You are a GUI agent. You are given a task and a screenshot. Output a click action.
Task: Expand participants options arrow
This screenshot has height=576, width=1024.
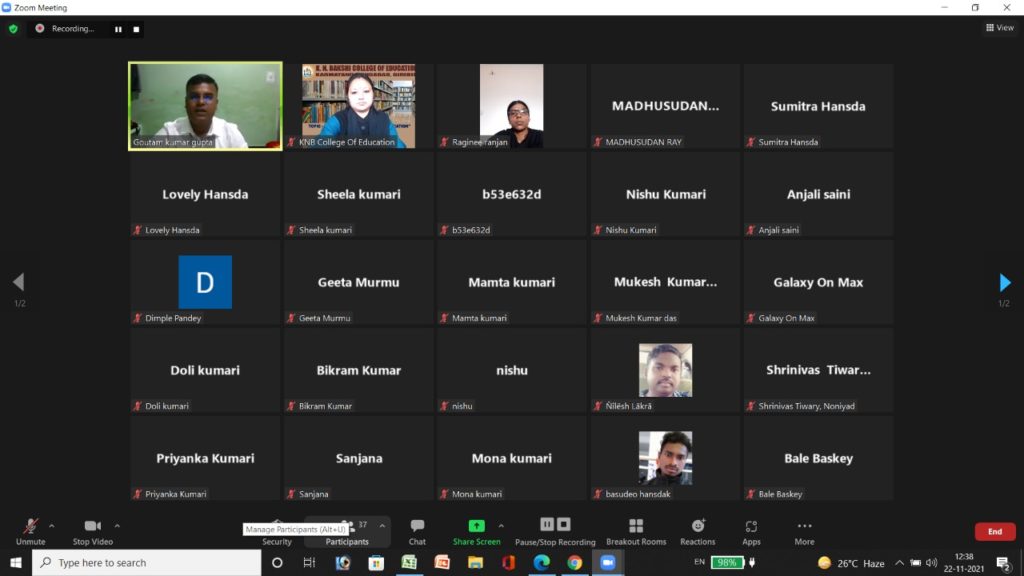(x=382, y=526)
